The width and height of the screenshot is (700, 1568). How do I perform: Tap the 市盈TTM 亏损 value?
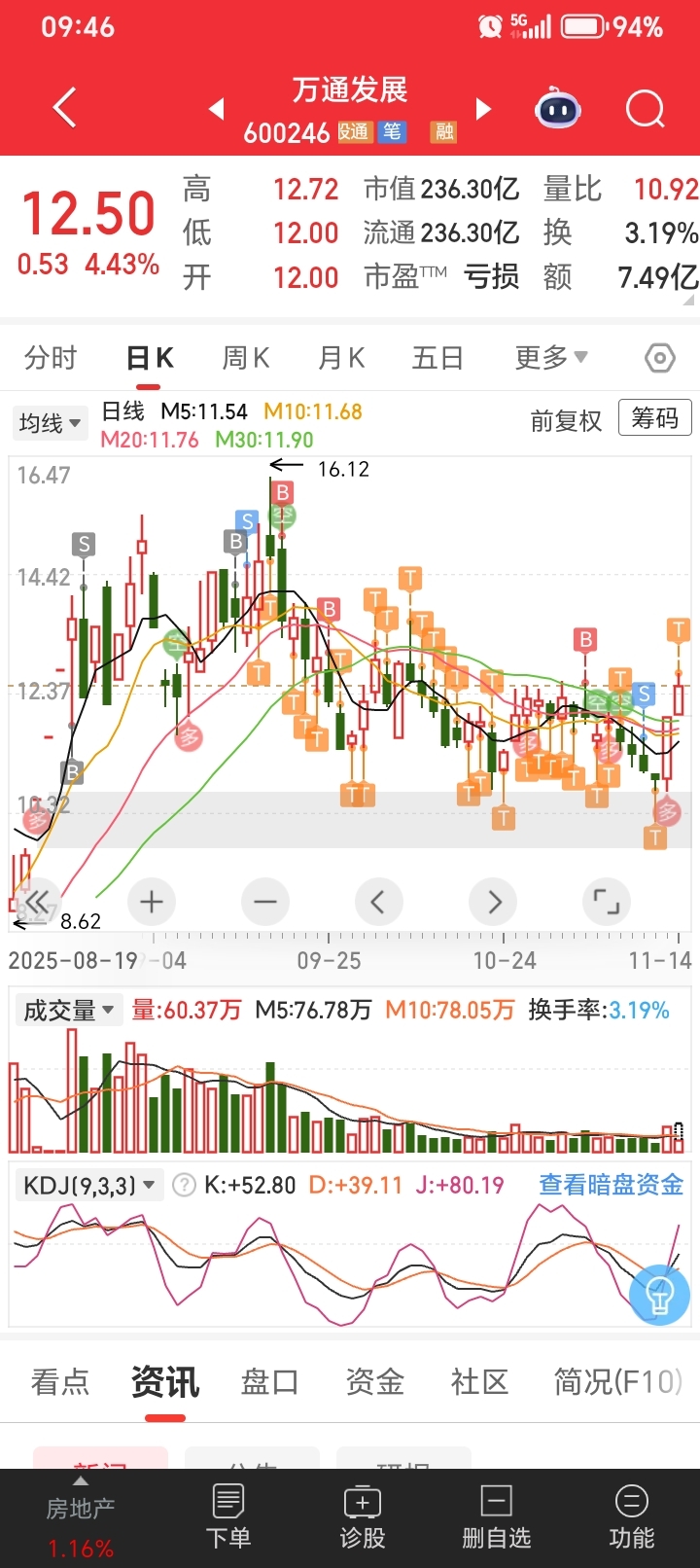click(x=441, y=277)
